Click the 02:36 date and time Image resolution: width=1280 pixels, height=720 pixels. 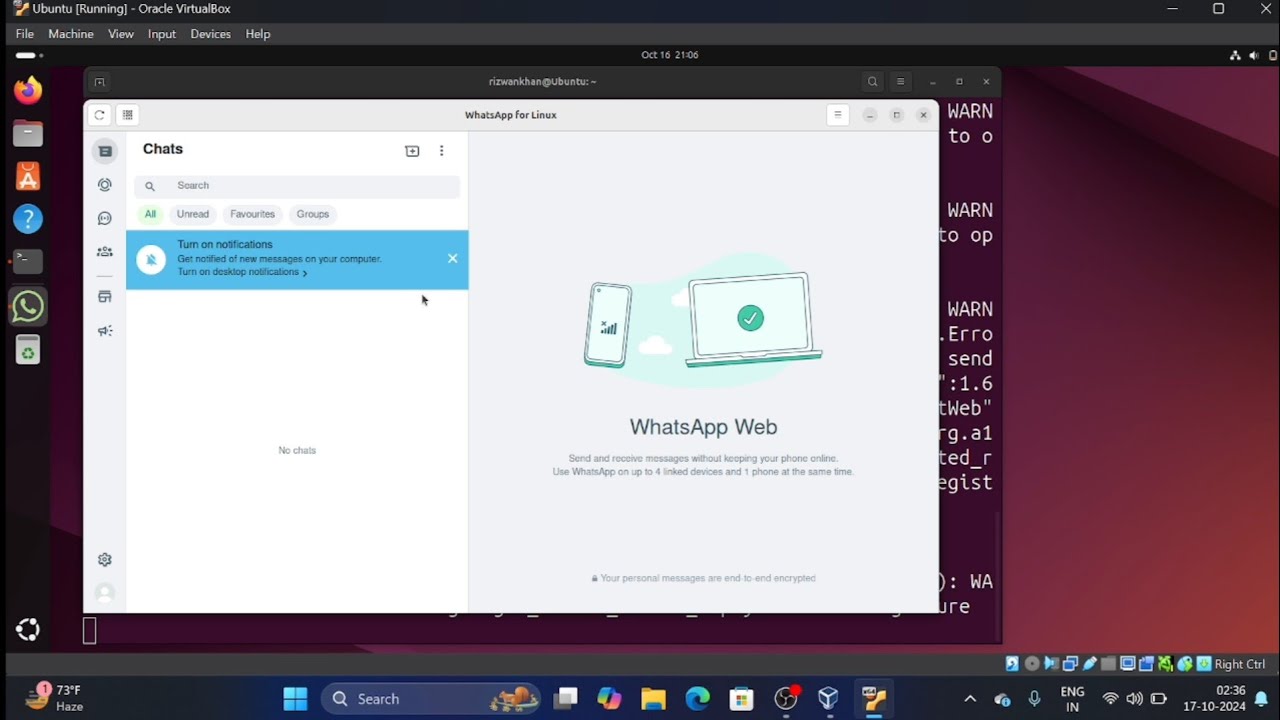1214,699
